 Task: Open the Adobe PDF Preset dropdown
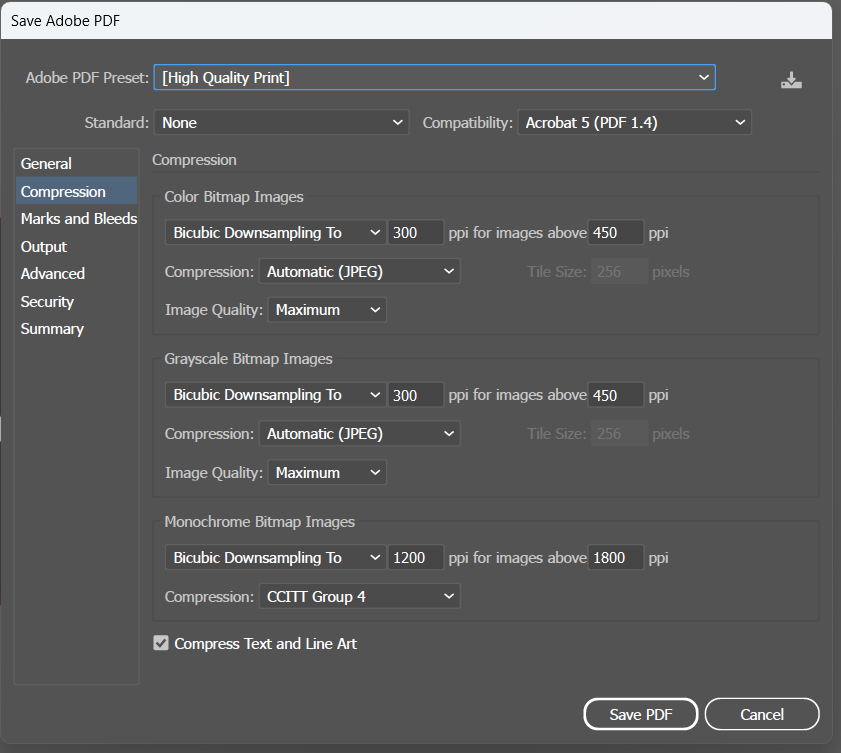click(x=434, y=77)
